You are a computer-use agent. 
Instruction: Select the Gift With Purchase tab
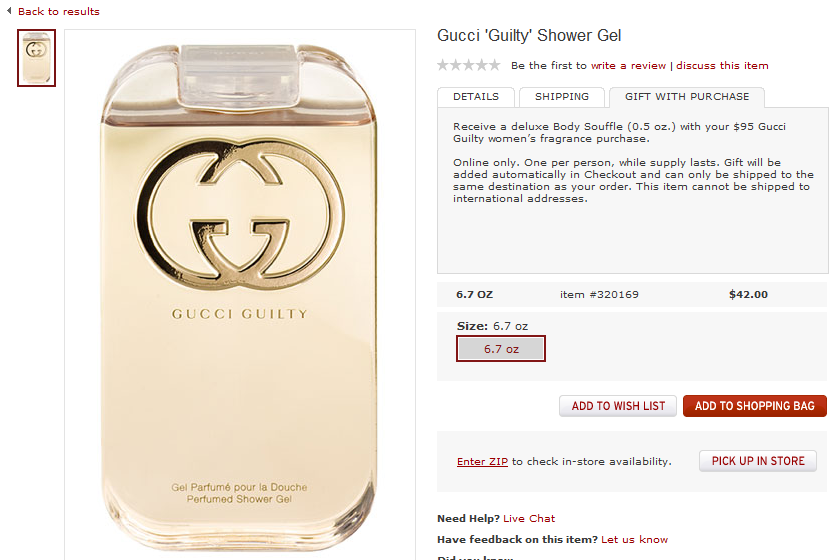(687, 97)
